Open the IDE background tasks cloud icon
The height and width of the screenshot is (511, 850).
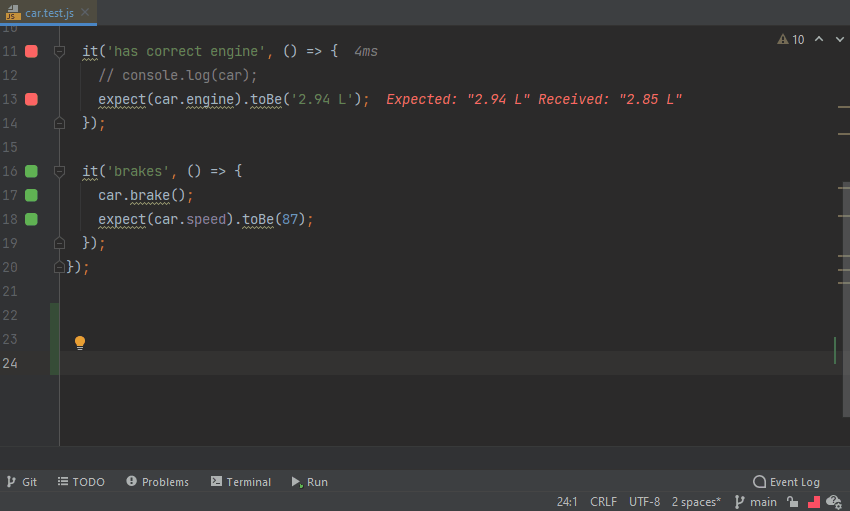pyautogui.click(x=833, y=502)
